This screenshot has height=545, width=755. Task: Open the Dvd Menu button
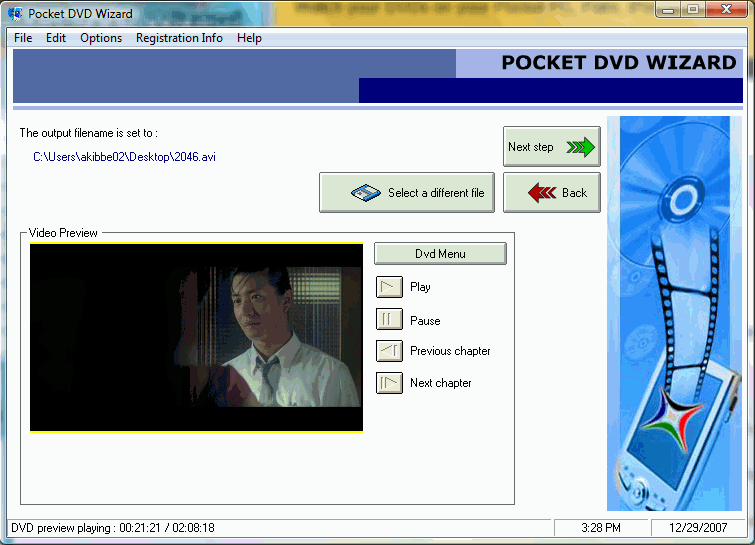[440, 254]
